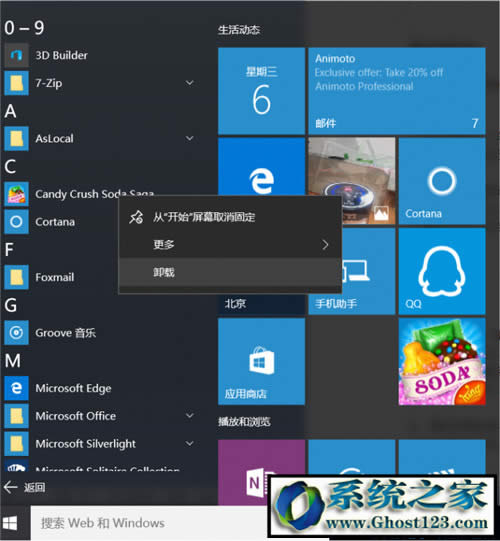Click the letter F section header
Image resolution: width=500 pixels, height=541 pixels.
tap(9, 249)
